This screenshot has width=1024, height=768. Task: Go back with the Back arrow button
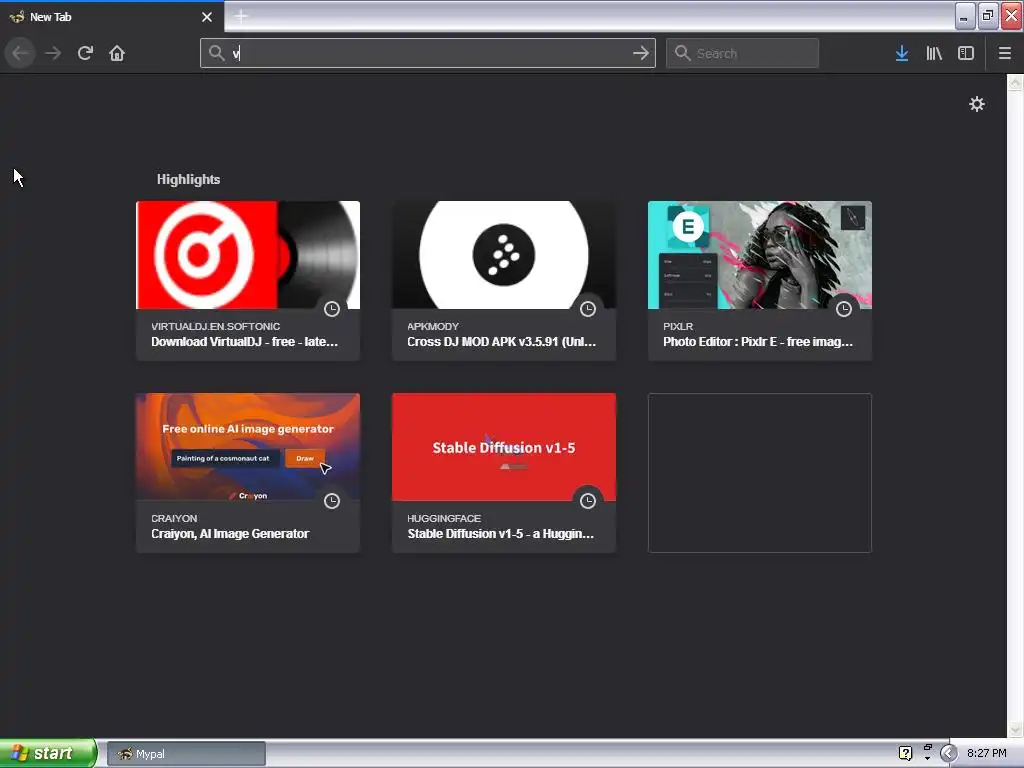coord(20,53)
